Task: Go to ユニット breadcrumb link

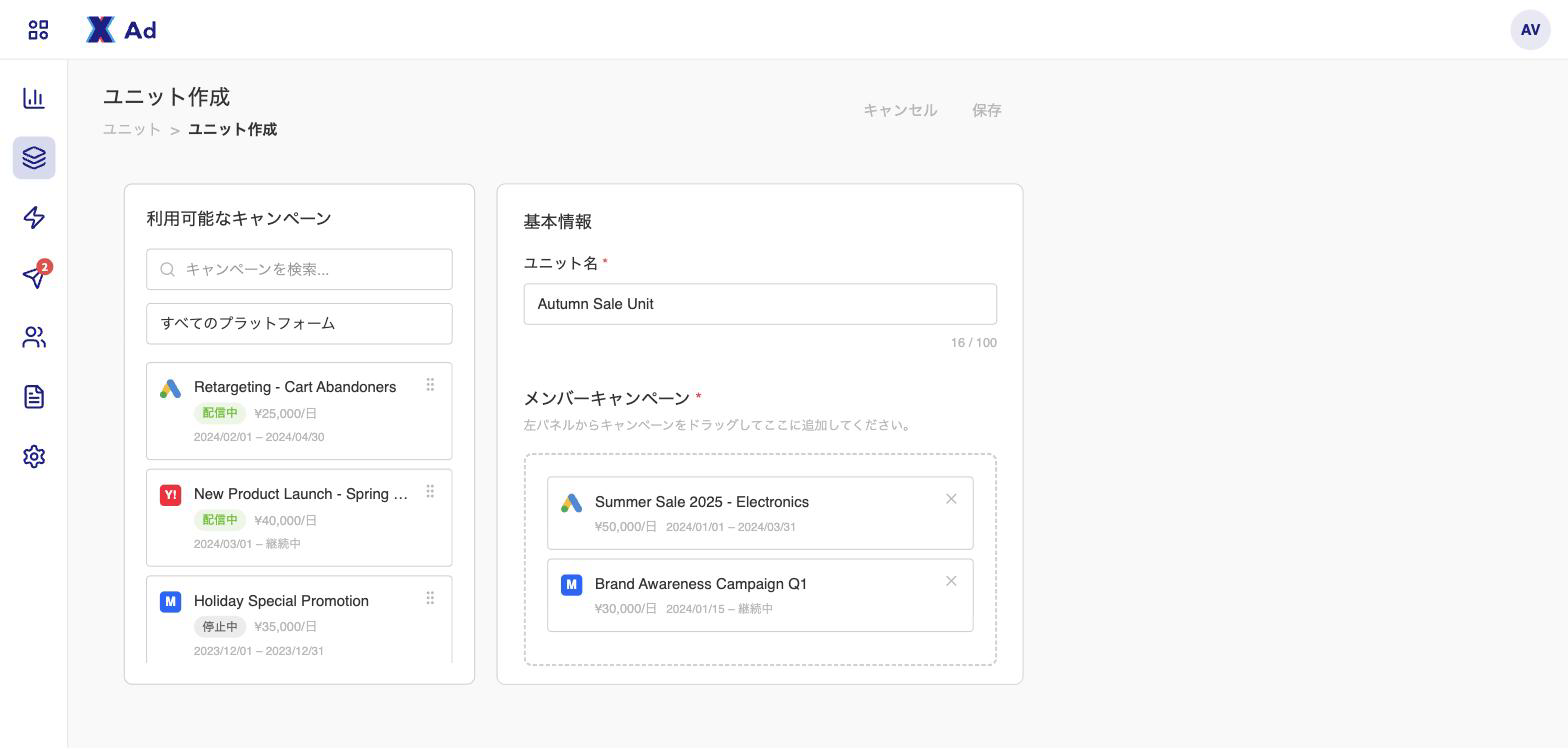Action: coord(132,129)
